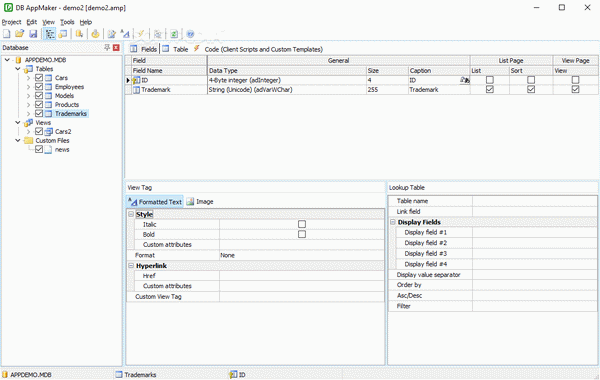Click the orange generate toolbar icon

95,34
